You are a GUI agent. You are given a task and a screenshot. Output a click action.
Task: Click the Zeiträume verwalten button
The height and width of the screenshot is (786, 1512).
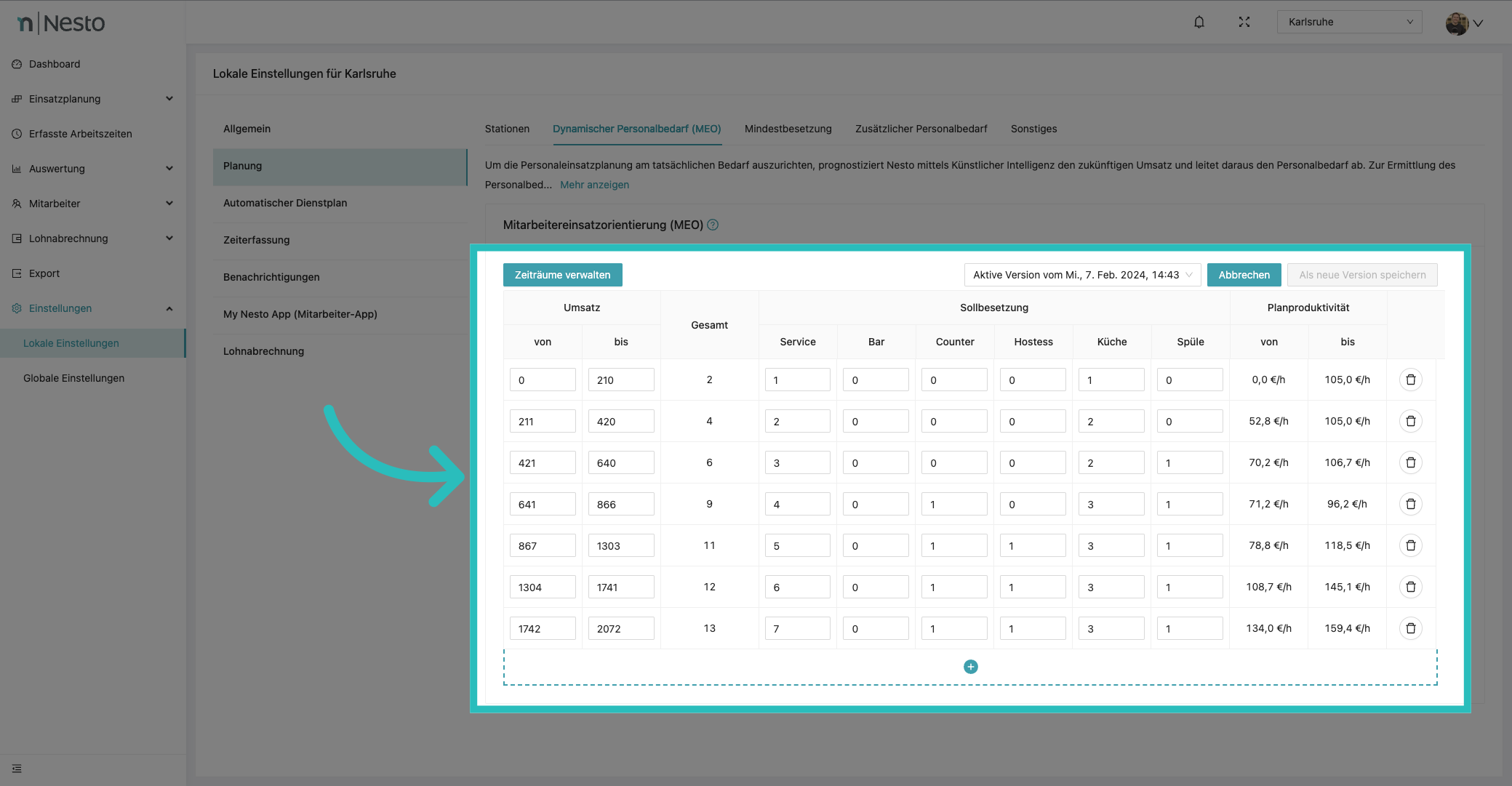tap(562, 275)
